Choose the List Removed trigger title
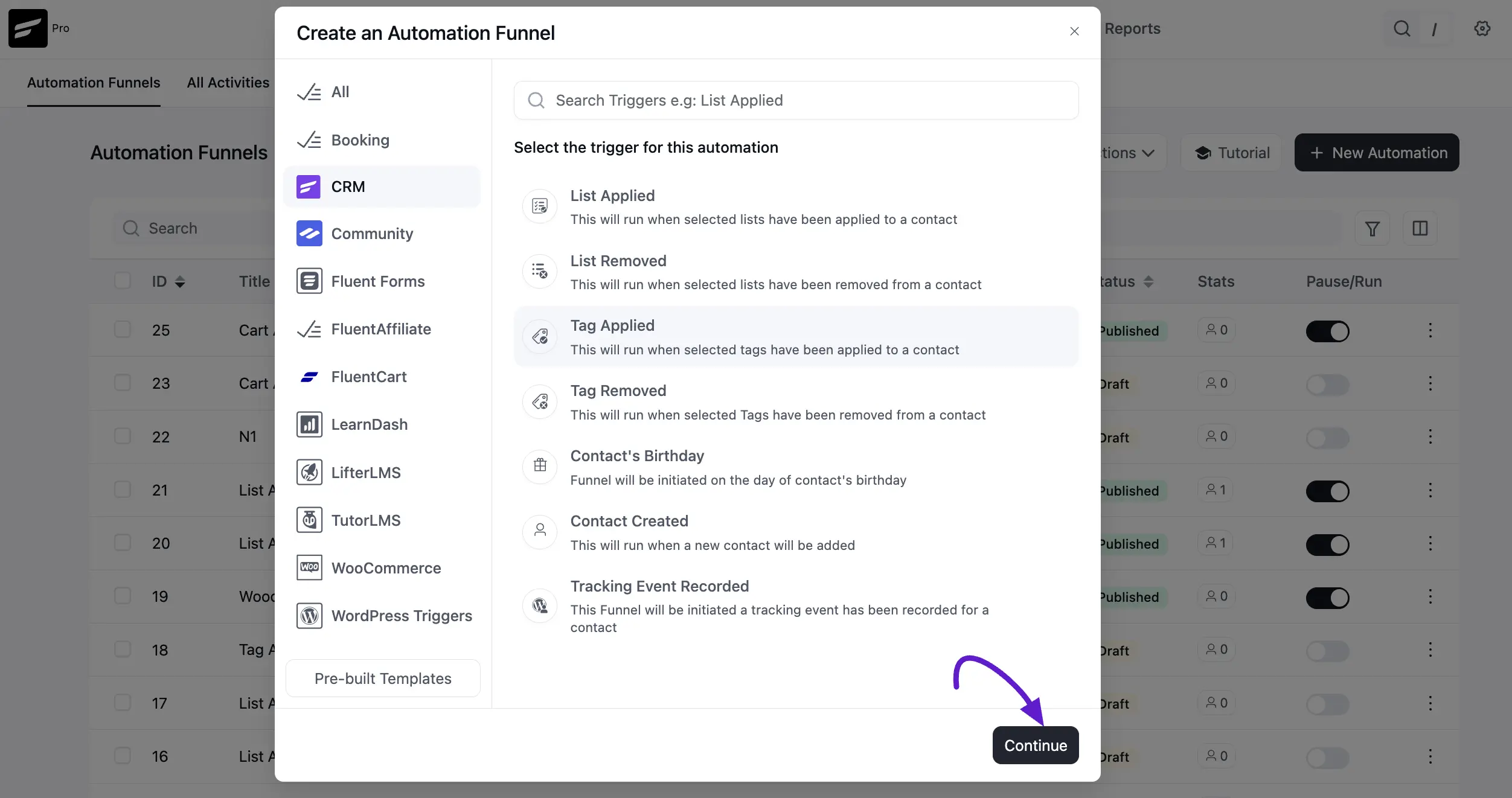Viewport: 1512px width, 798px height. tap(618, 261)
